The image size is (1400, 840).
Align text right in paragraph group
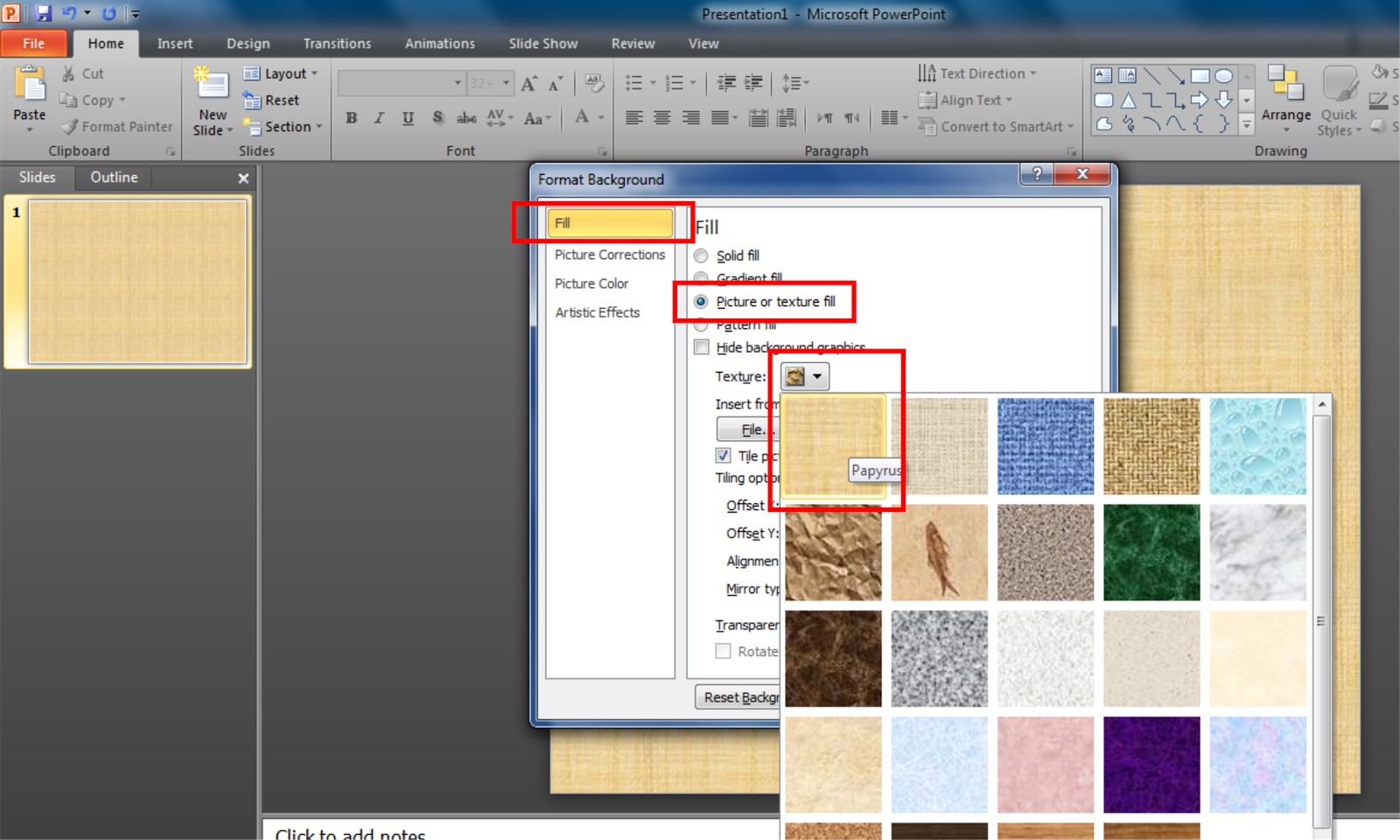pyautogui.click(x=691, y=118)
